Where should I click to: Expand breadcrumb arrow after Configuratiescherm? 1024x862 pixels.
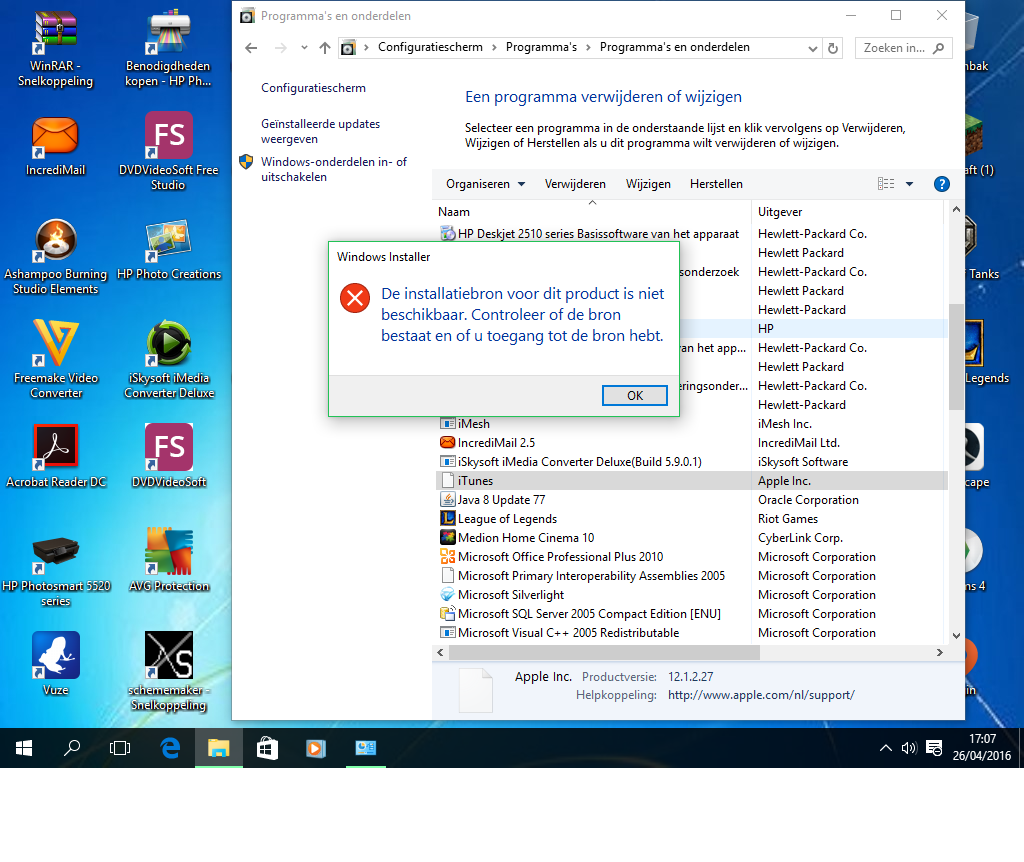tap(494, 47)
